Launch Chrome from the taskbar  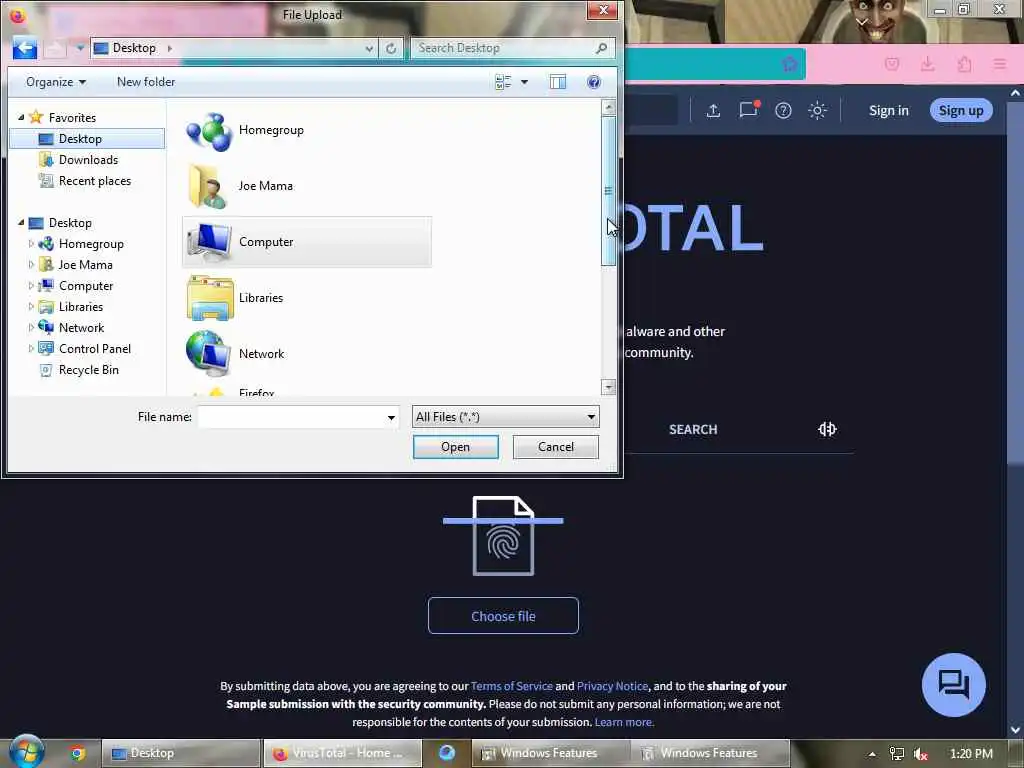[x=78, y=753]
